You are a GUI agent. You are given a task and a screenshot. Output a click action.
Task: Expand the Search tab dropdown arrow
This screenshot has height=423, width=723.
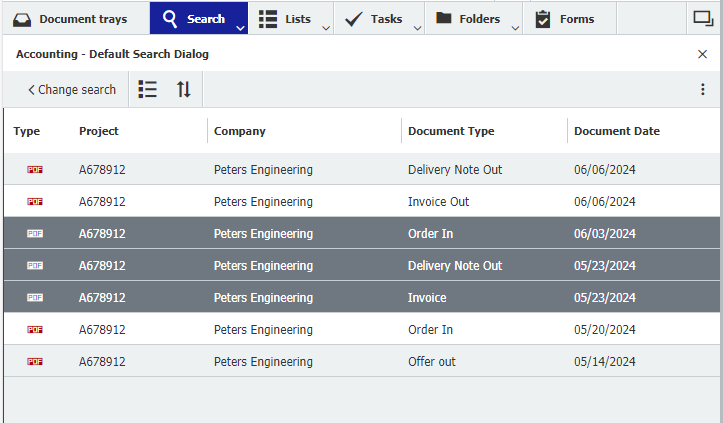click(x=240, y=27)
